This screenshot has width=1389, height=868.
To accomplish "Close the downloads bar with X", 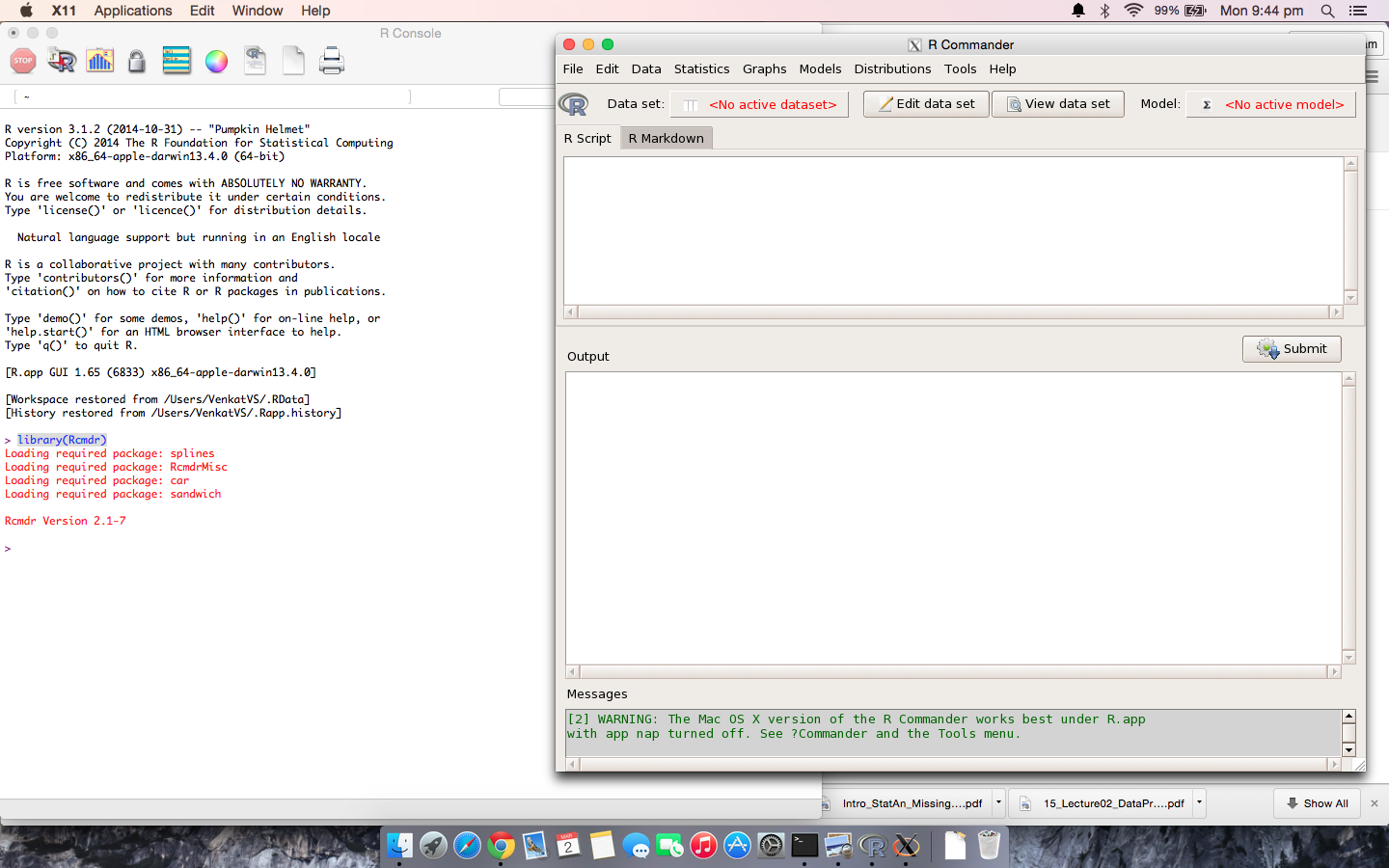I will (1375, 803).
